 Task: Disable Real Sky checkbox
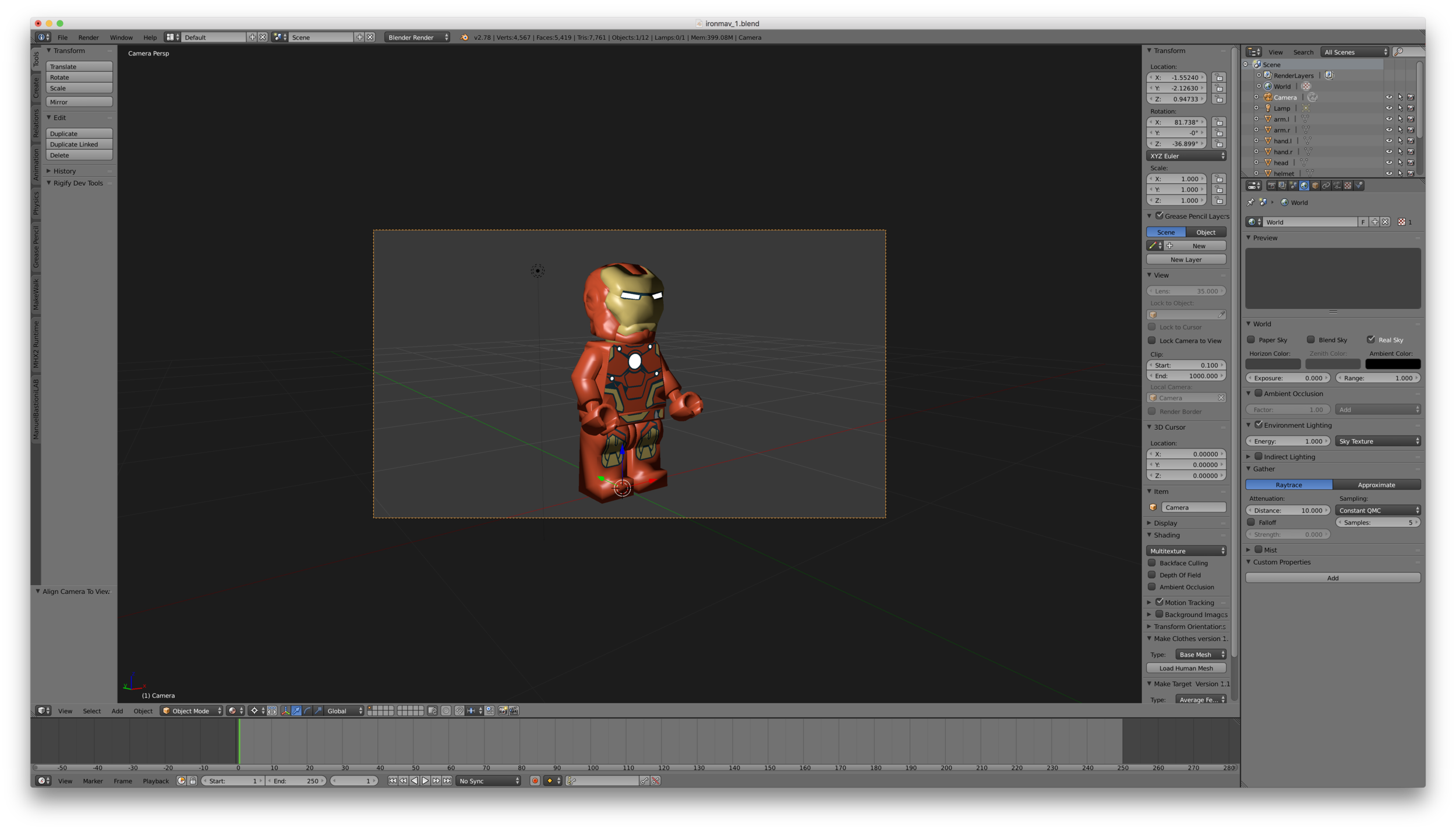tap(1371, 340)
